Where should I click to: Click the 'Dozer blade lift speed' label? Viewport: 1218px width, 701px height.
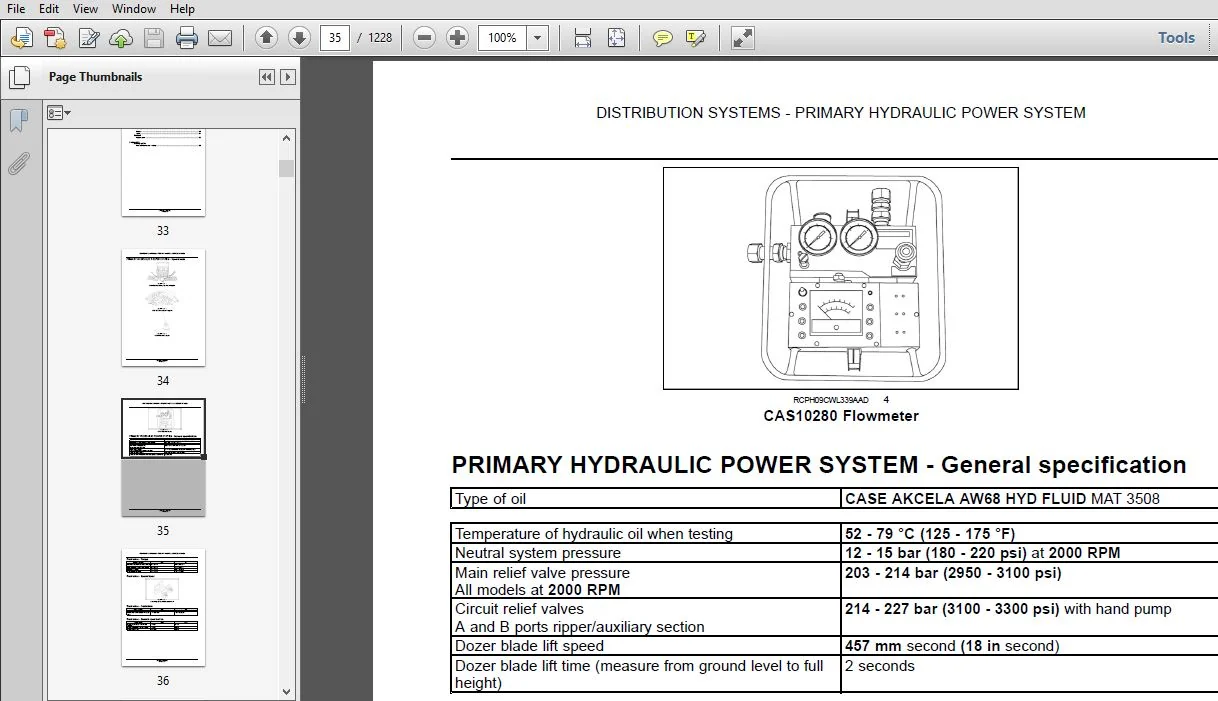point(529,646)
